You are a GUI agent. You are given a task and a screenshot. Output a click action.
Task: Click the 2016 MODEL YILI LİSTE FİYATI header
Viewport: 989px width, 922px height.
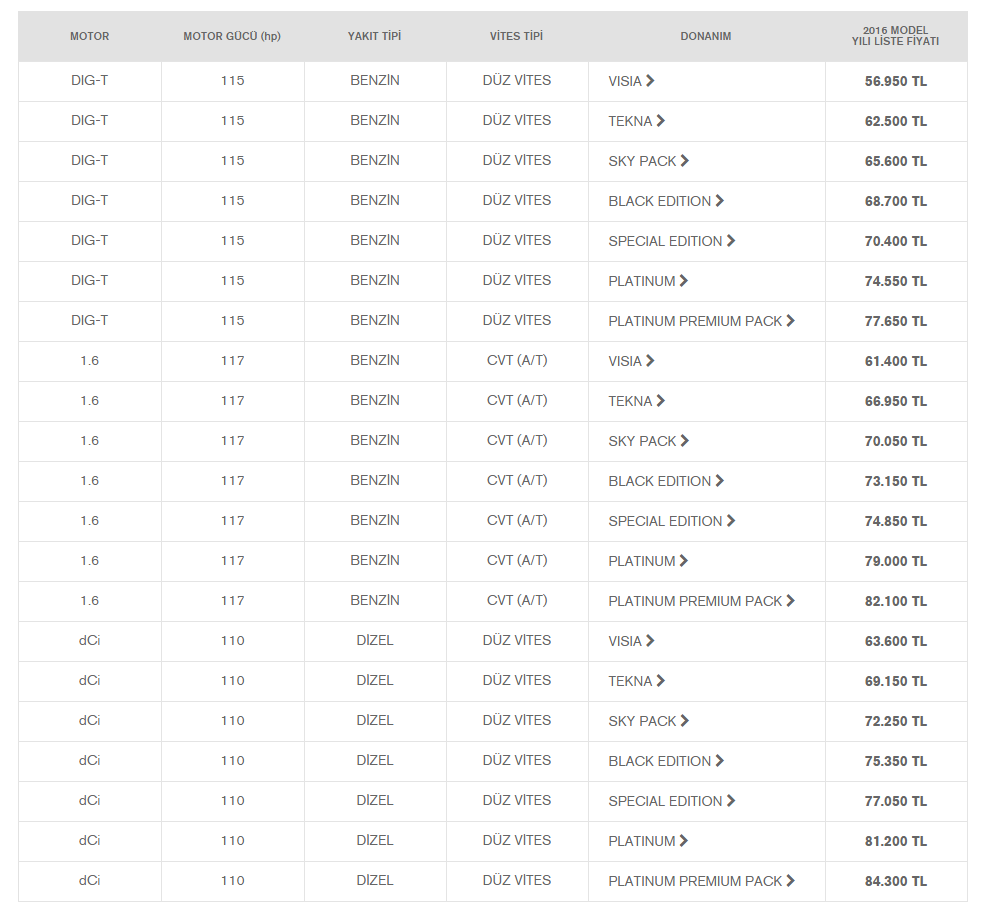(x=896, y=36)
